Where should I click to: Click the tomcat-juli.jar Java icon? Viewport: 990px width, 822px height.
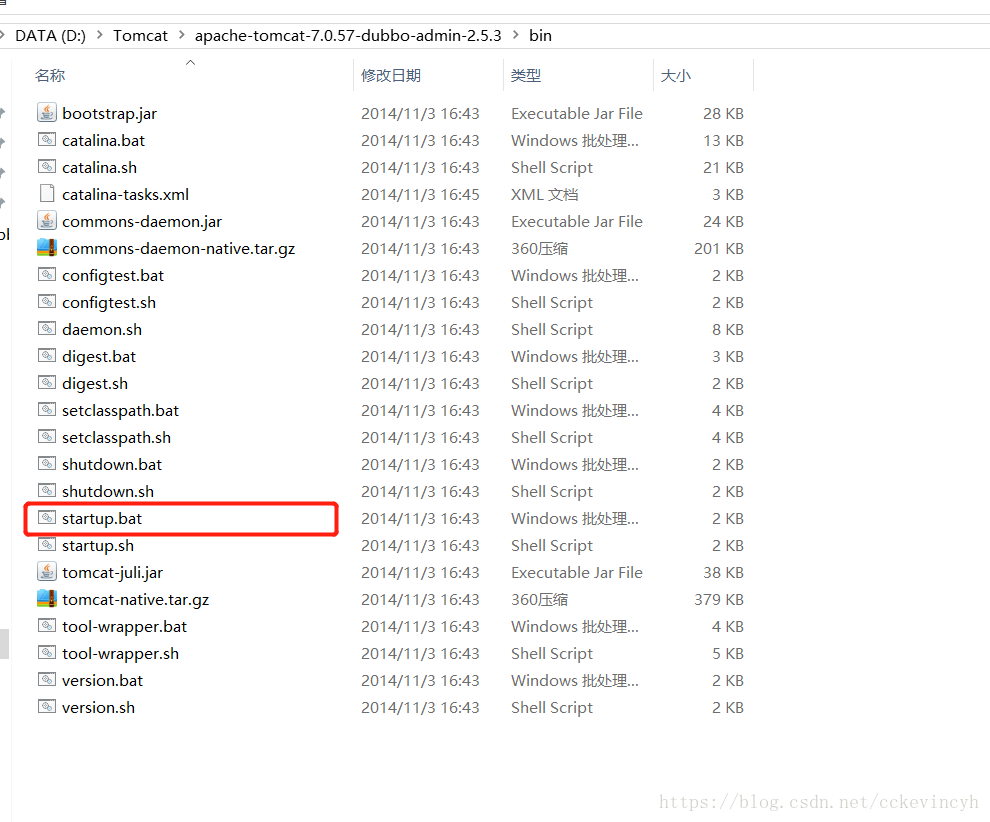point(47,571)
